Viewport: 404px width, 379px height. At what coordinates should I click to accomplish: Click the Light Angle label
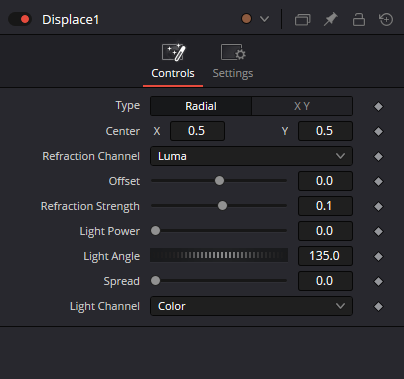(112, 256)
